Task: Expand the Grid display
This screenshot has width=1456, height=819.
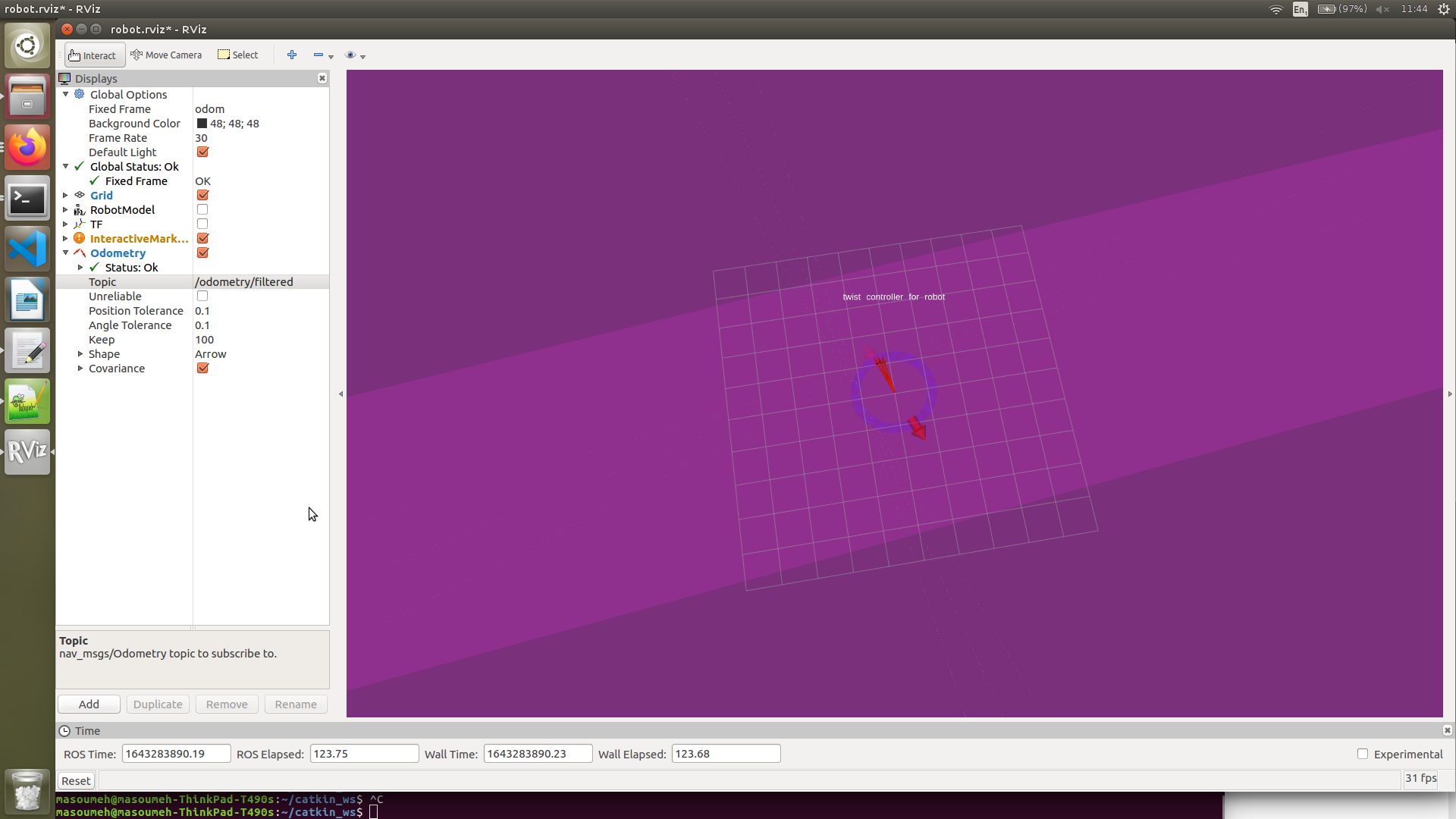Action: click(66, 195)
